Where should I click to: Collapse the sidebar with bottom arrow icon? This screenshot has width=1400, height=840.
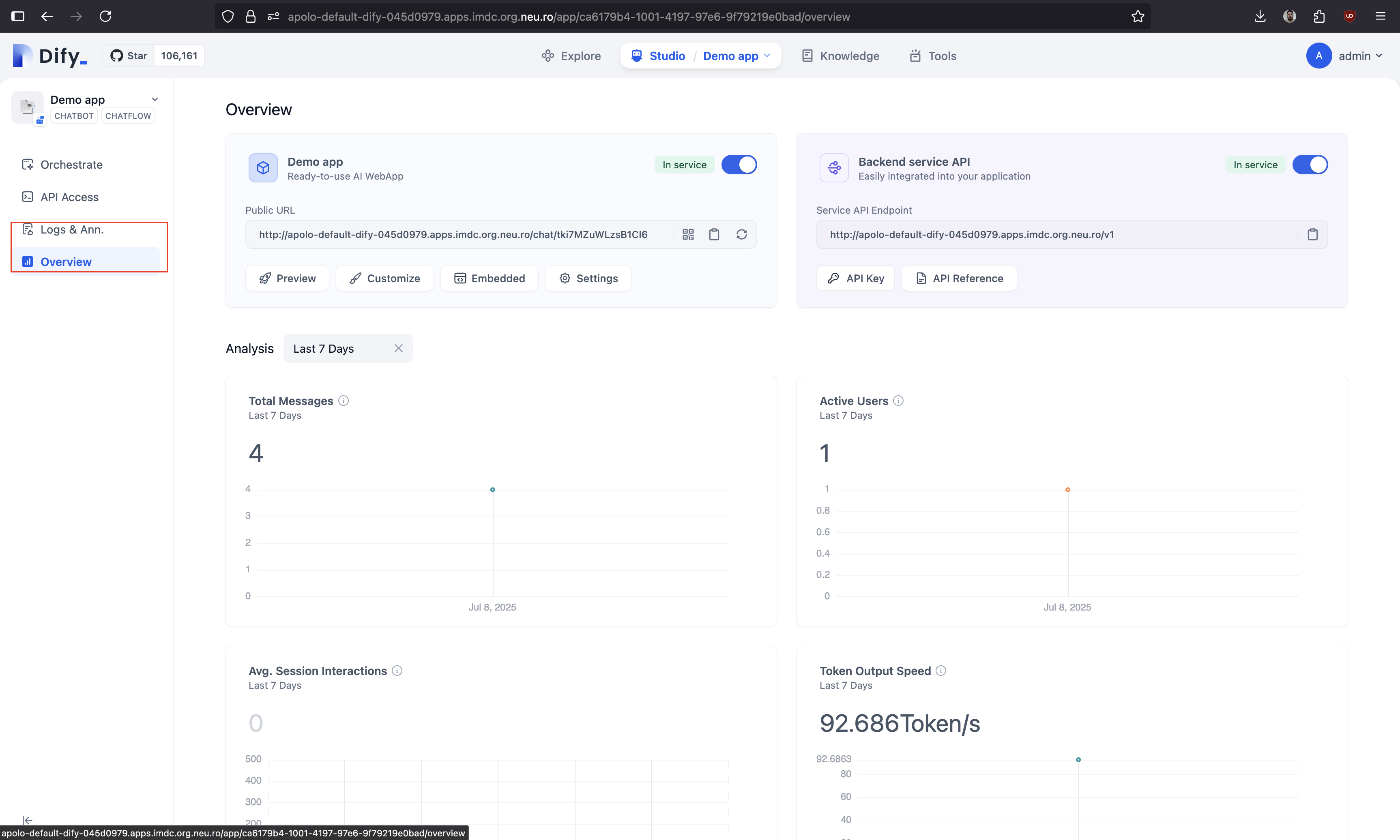[x=27, y=820]
